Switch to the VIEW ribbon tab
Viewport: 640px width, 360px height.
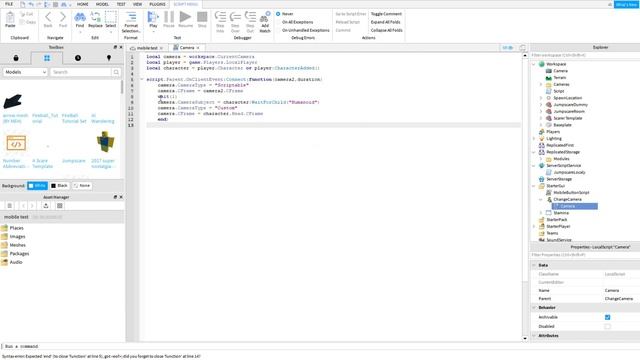138,4
